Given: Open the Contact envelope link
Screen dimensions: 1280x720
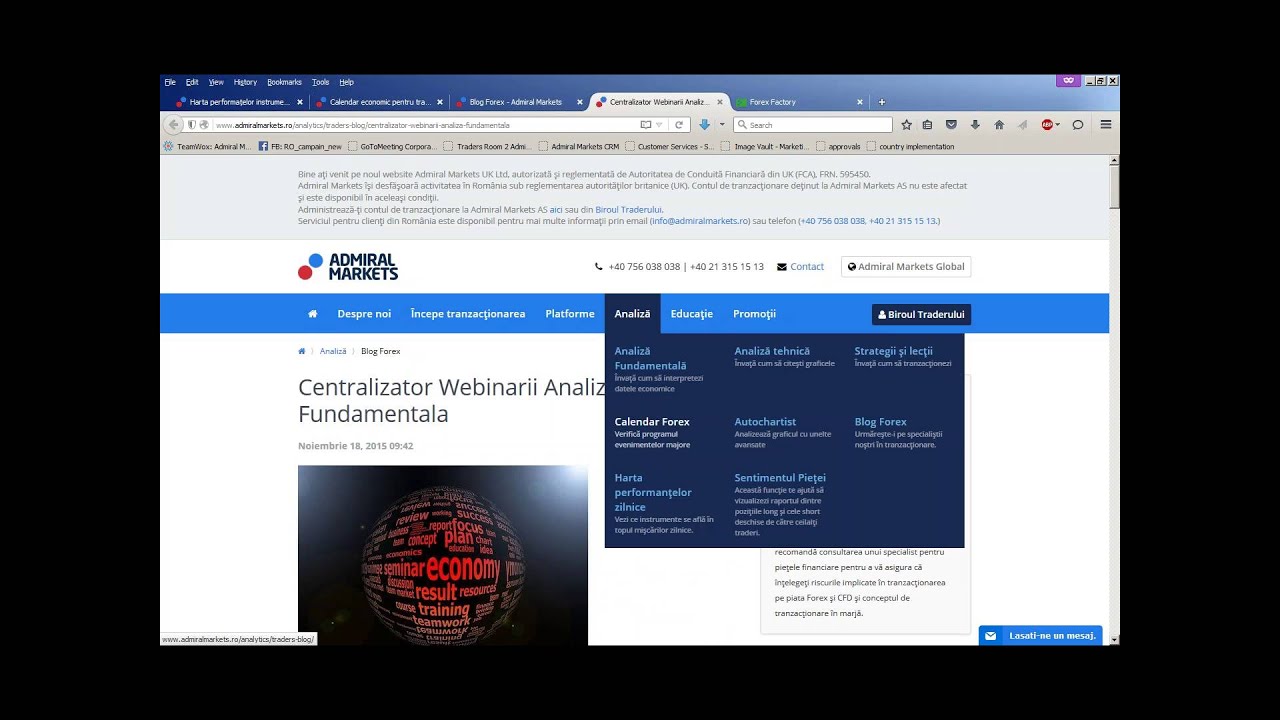Looking at the screenshot, I should tap(800, 267).
